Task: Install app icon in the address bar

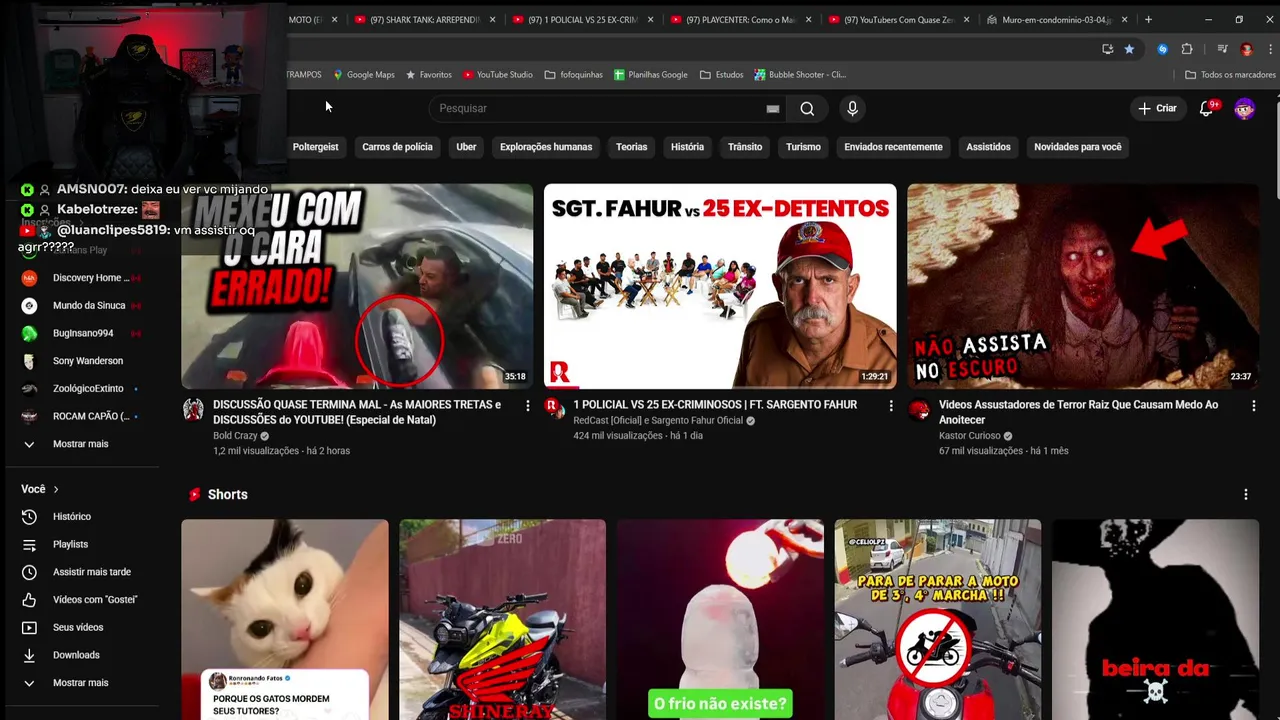Action: click(x=1107, y=49)
